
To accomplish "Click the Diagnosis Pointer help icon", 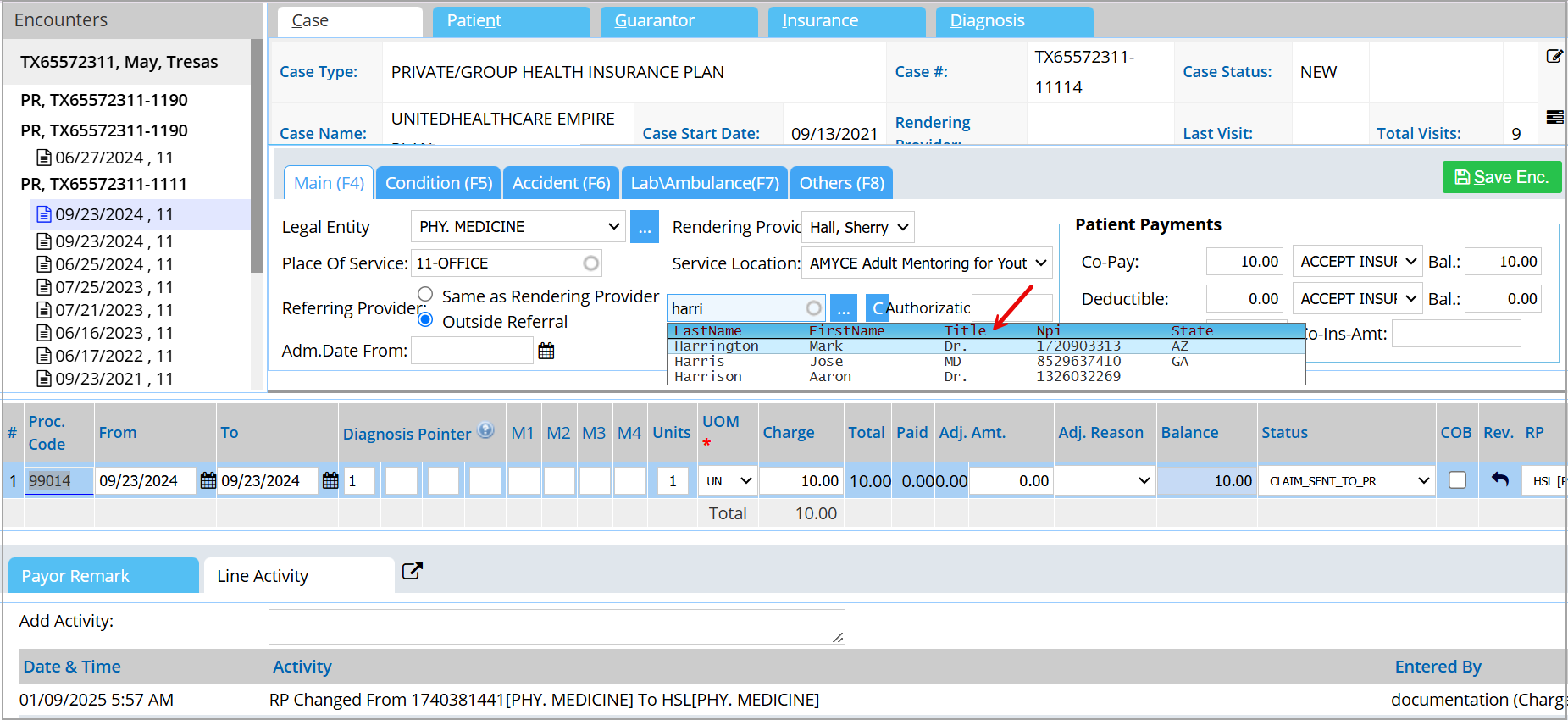I will point(485,430).
